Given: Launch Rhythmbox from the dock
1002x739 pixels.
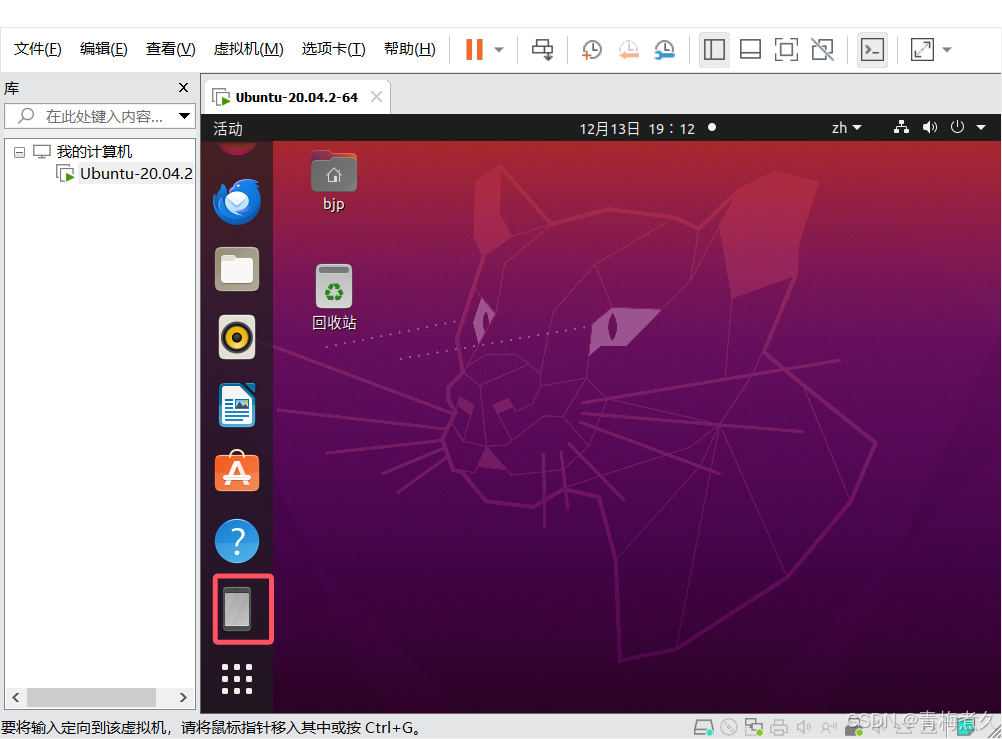Looking at the screenshot, I should [237, 337].
